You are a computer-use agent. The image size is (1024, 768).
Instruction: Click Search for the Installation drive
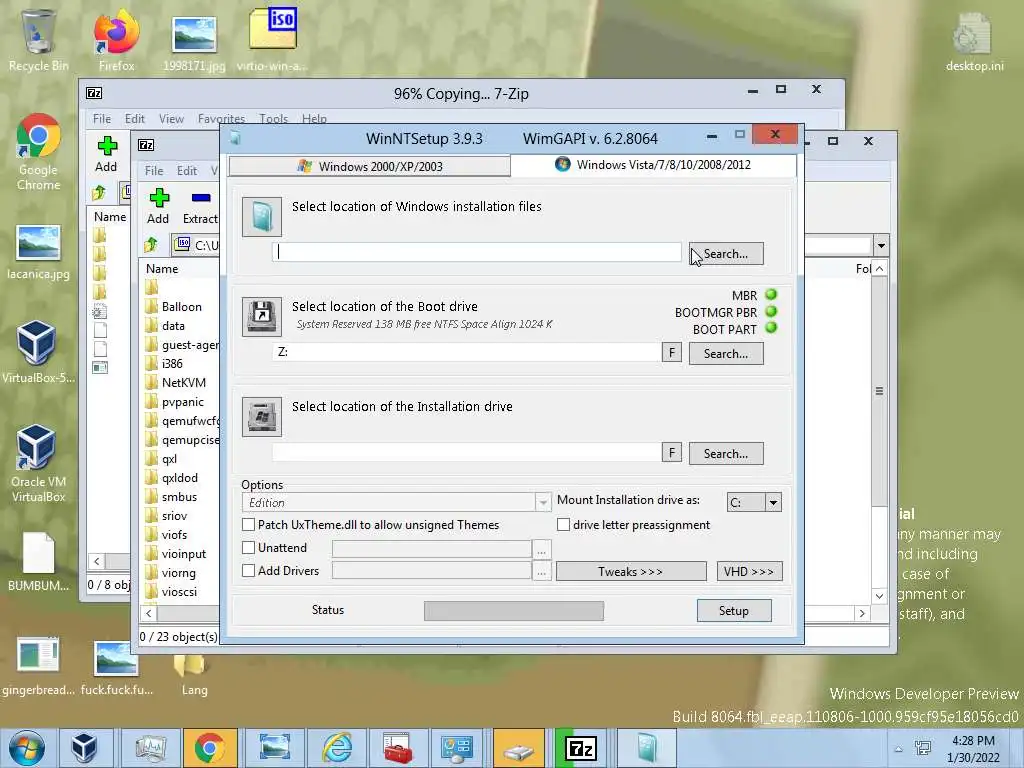click(726, 453)
